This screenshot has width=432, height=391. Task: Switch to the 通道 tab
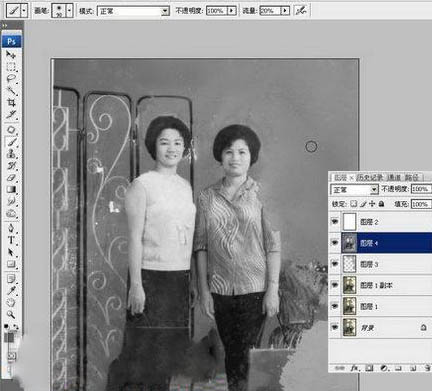tap(394, 177)
